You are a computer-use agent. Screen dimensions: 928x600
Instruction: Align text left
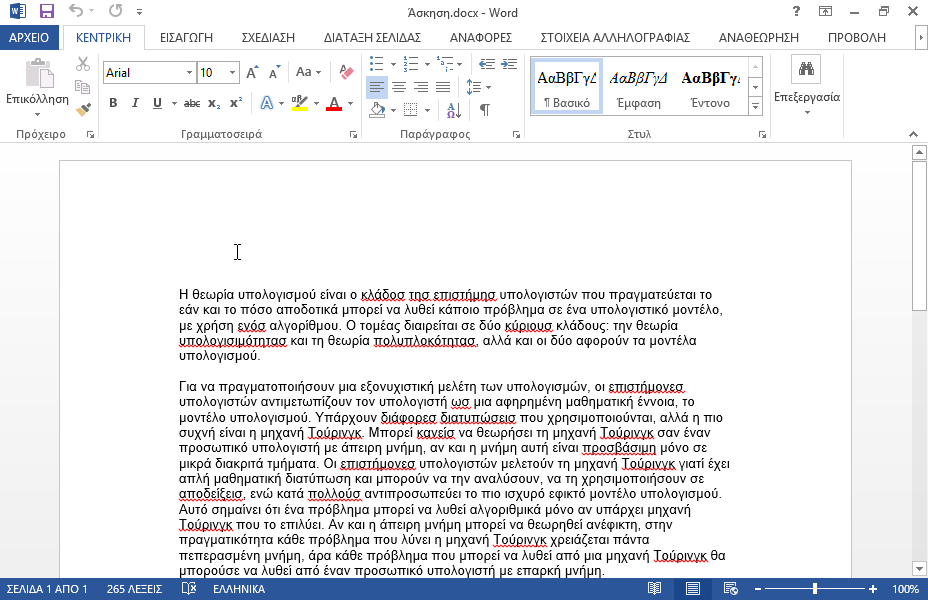click(376, 88)
